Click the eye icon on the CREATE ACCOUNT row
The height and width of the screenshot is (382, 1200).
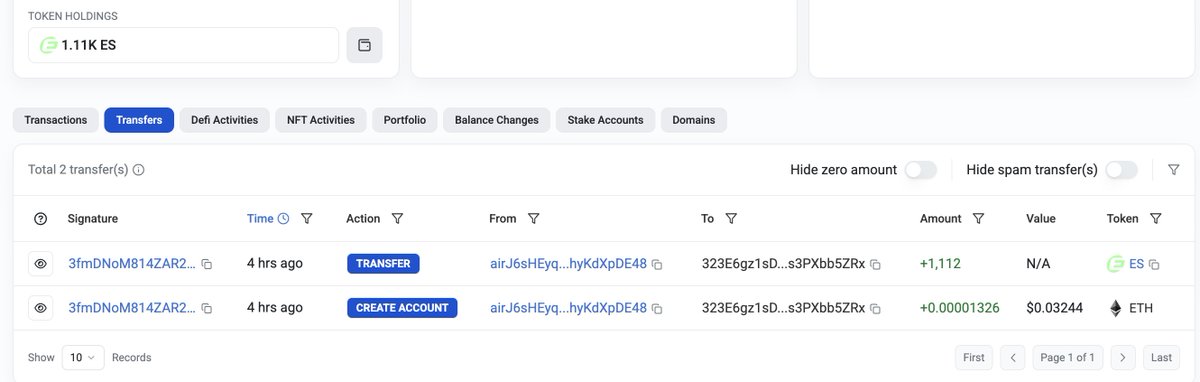pyautogui.click(x=41, y=308)
